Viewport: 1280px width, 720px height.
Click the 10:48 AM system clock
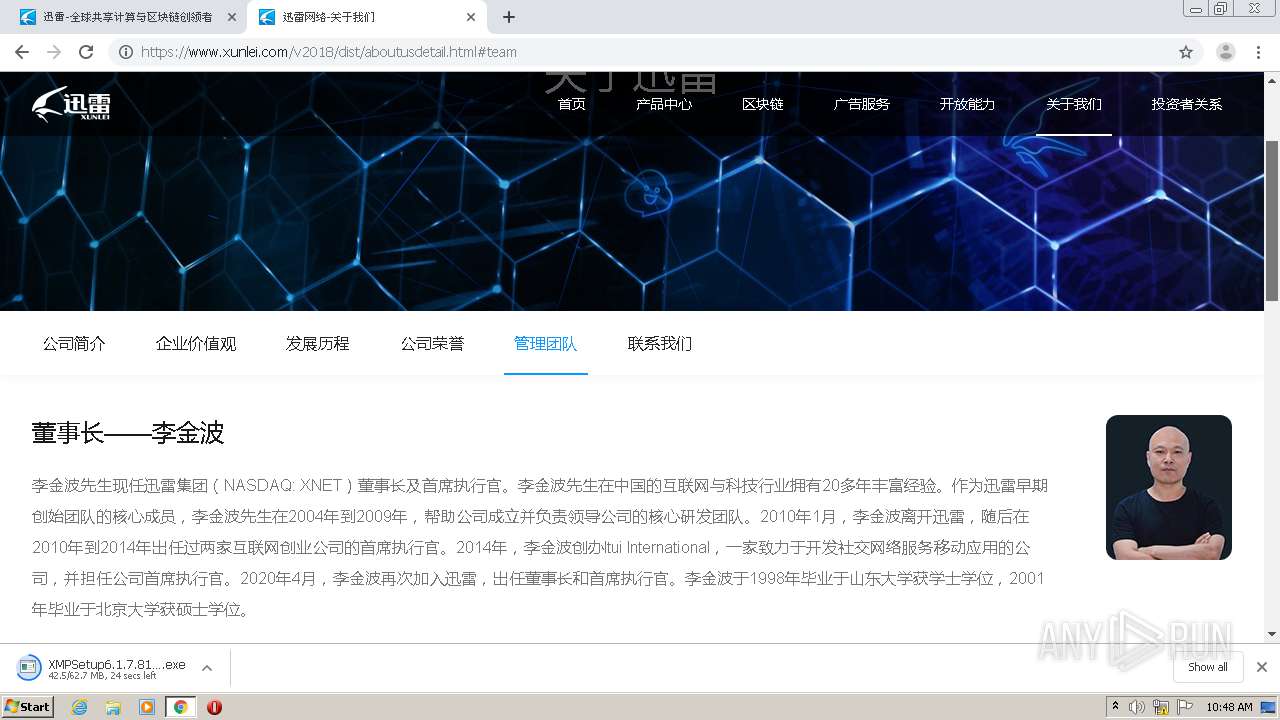coord(1229,707)
